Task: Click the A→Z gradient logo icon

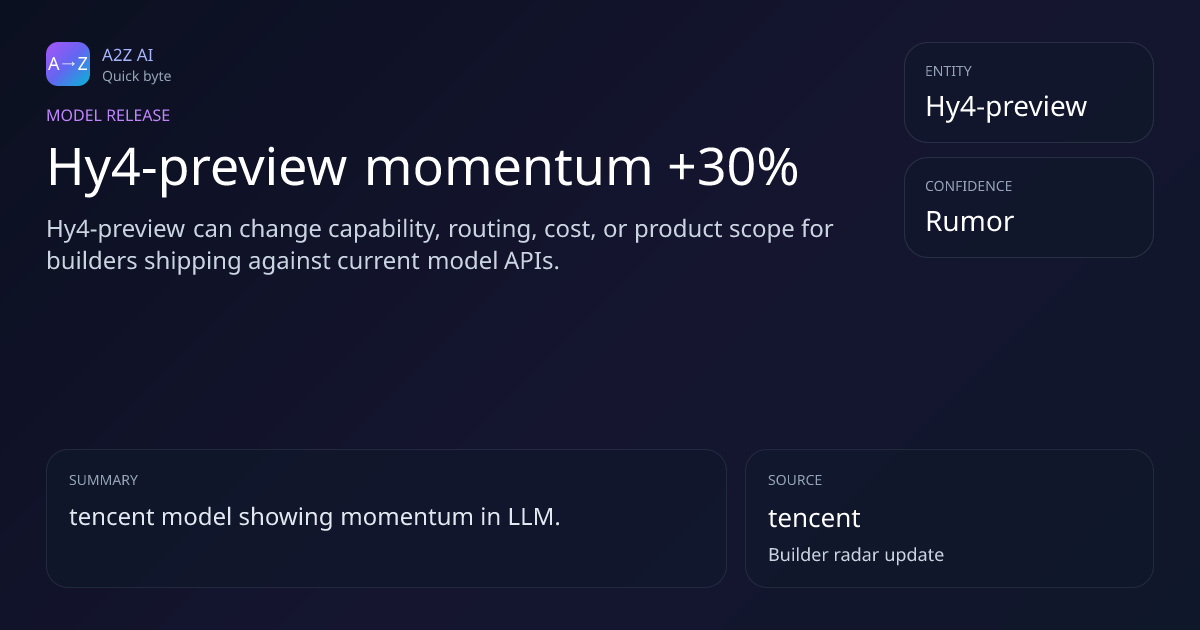Action: 68,64
